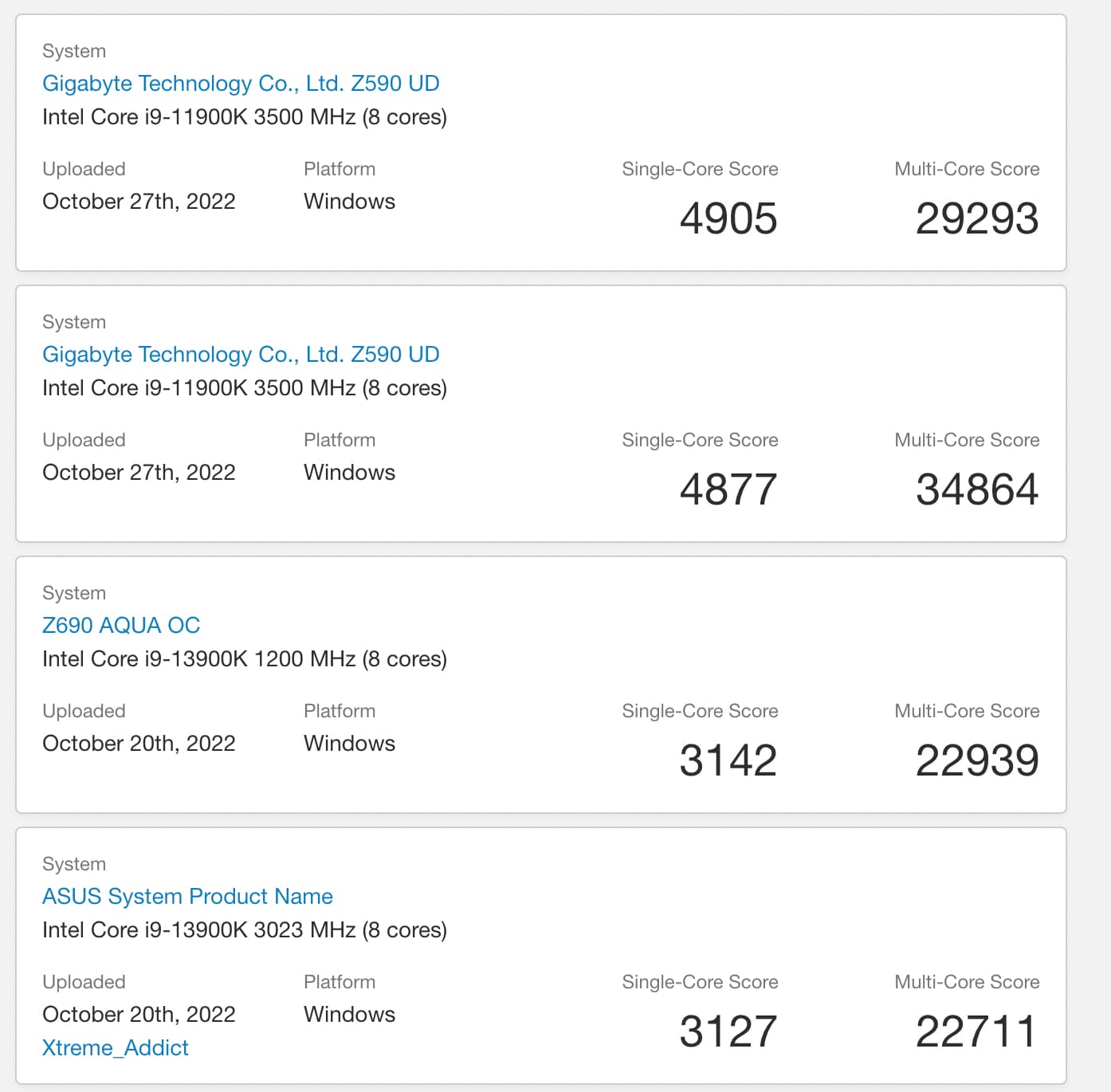Image resolution: width=1111 pixels, height=1092 pixels.
Task: Click the multi-core score 22711
Action: 976,1031
